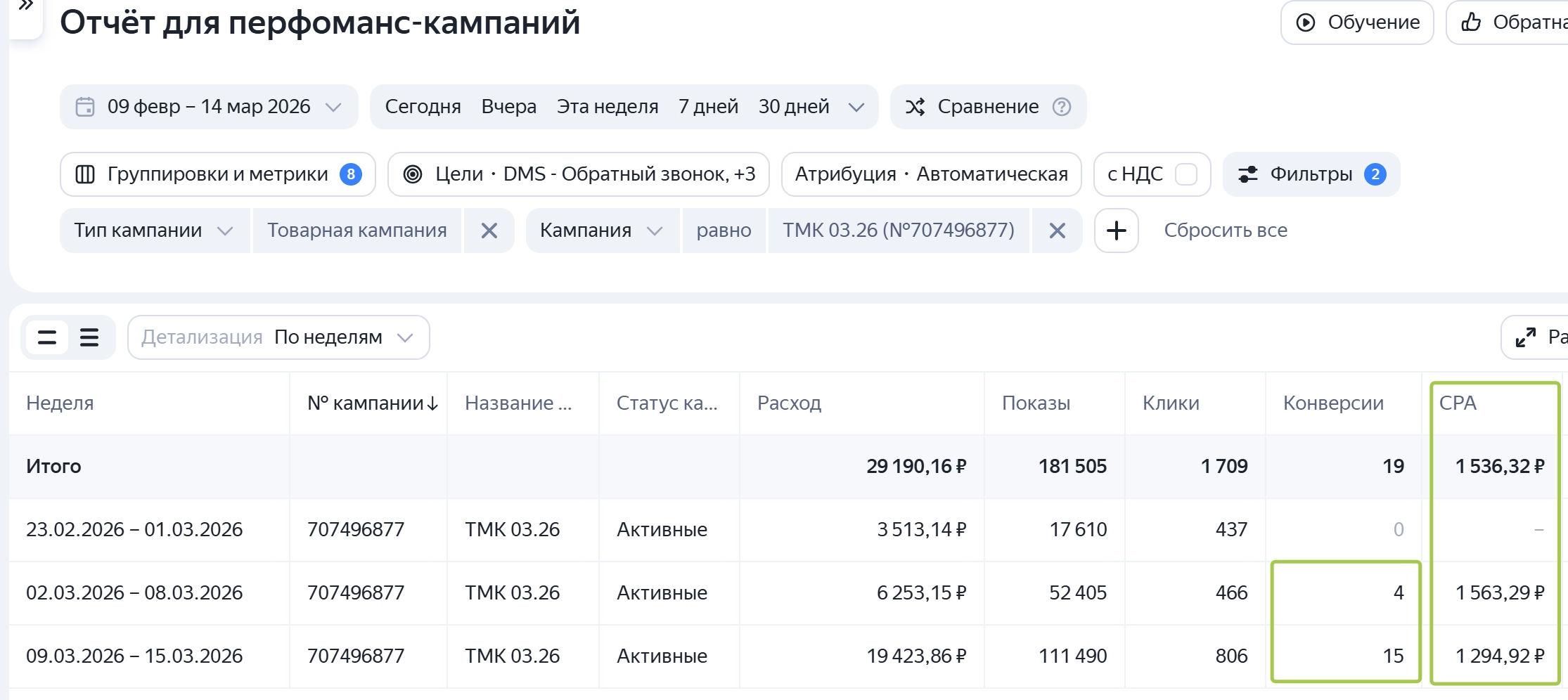Click the 6 253,15 ₽ spend value
The height and width of the screenshot is (700, 1568).
921,593
